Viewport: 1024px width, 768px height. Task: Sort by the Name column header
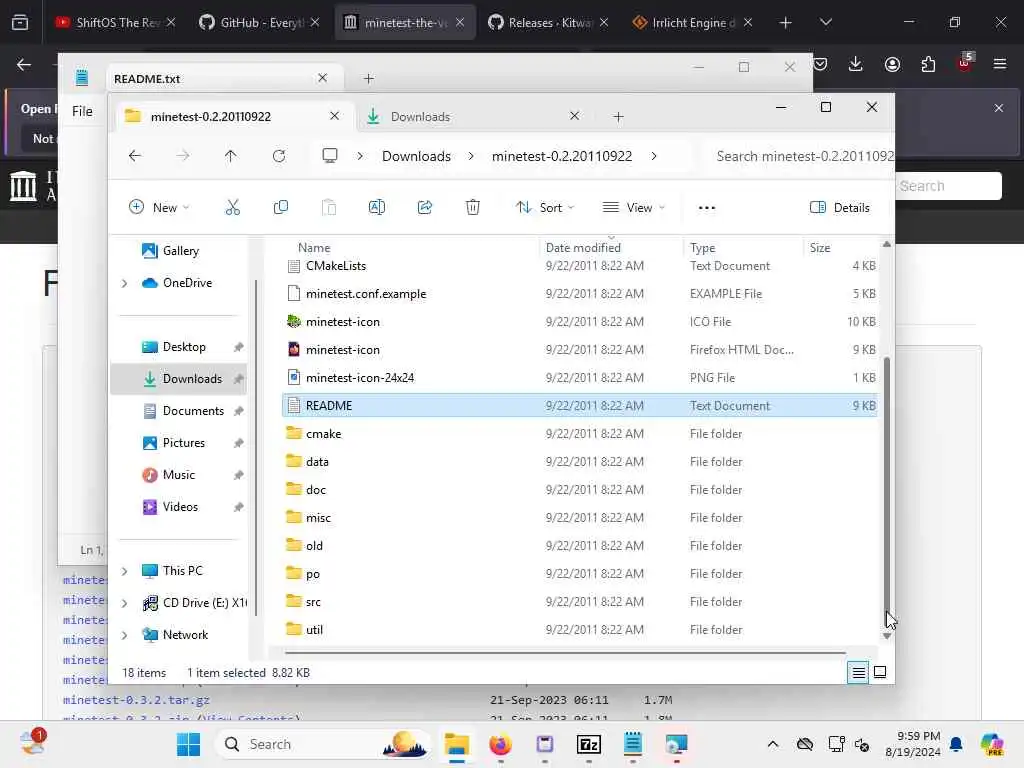pyautogui.click(x=313, y=248)
